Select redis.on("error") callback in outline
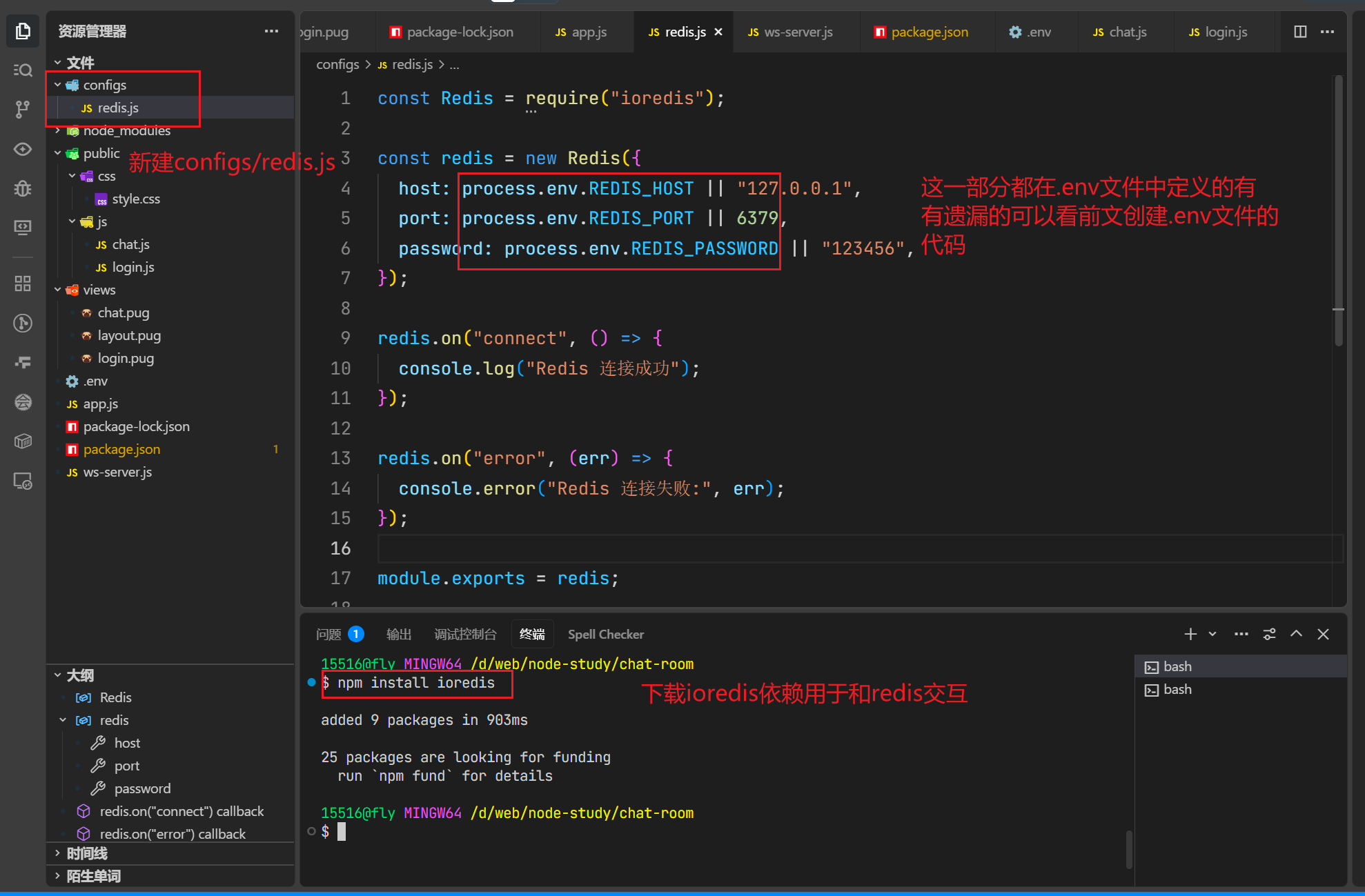The width and height of the screenshot is (1365, 896). point(173,833)
